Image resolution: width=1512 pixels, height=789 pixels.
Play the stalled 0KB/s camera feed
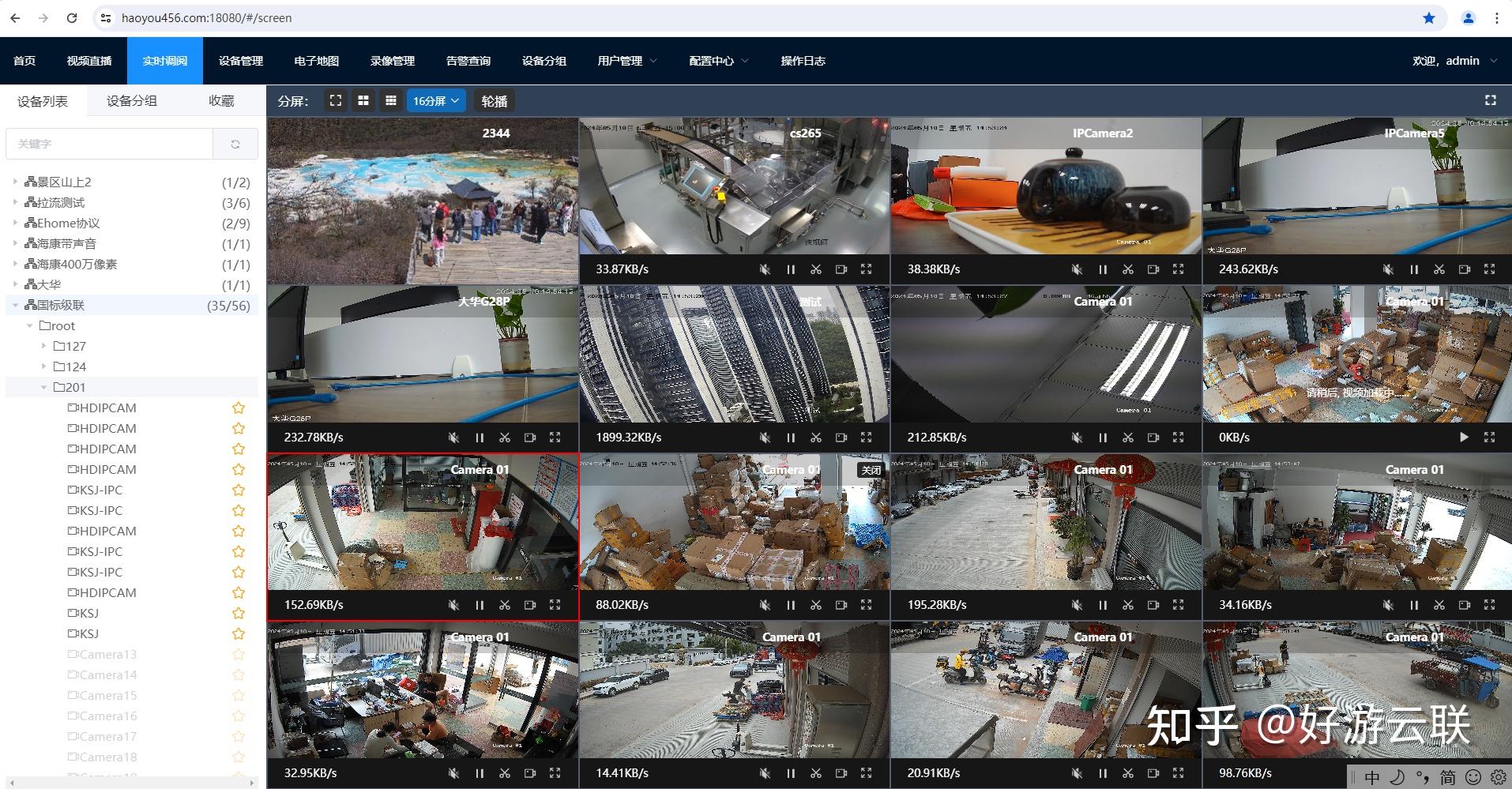[1465, 437]
